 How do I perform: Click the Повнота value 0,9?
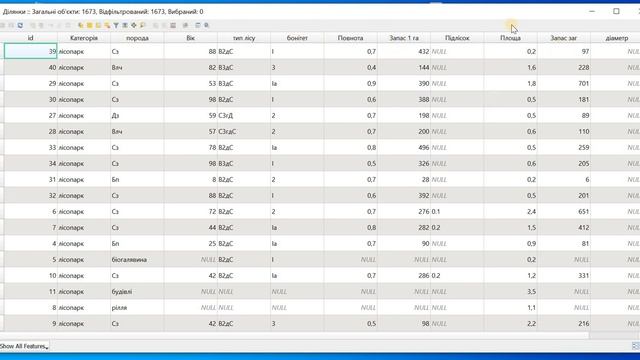[351, 83]
